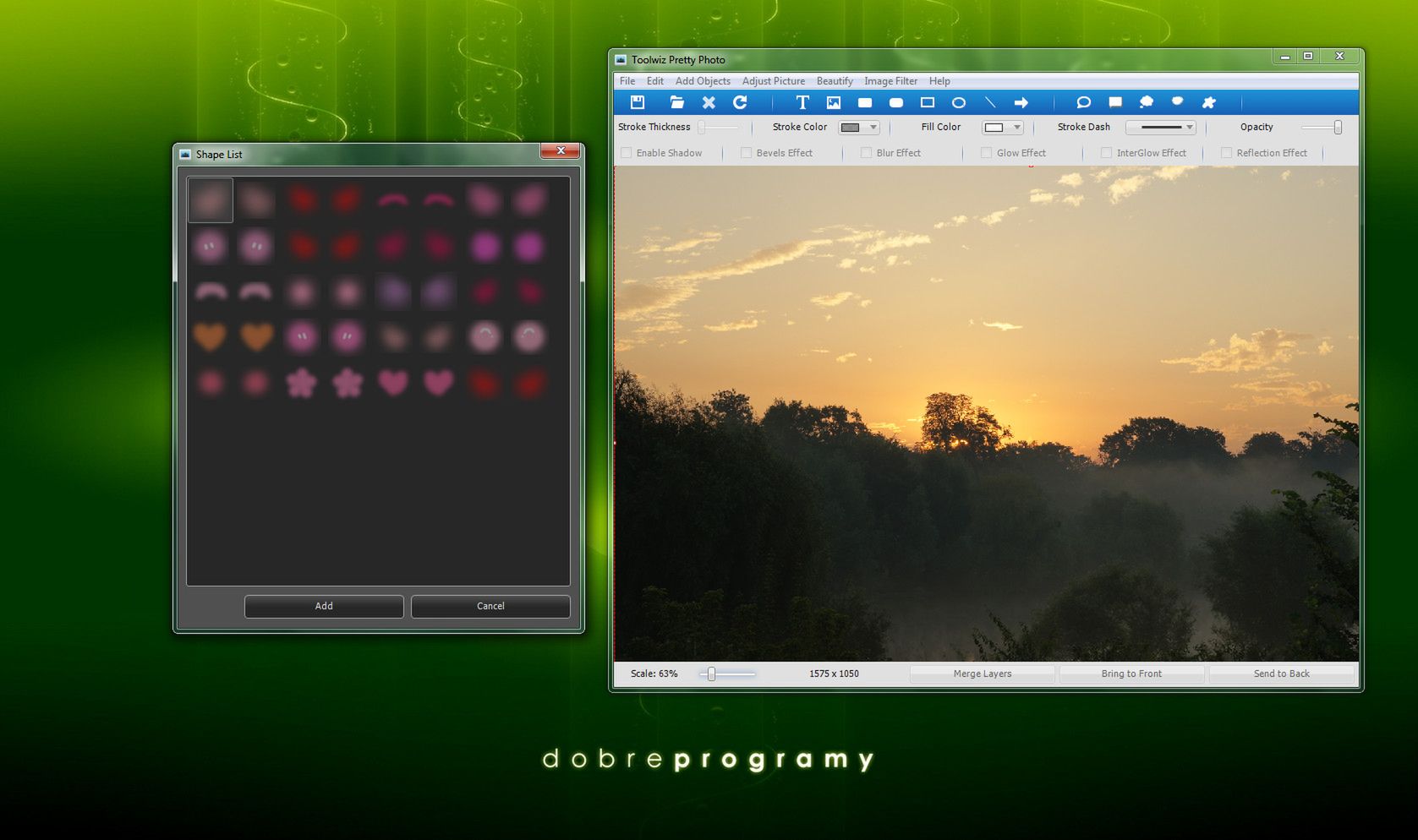Image resolution: width=1418 pixels, height=840 pixels.
Task: Click the circular refresh arrow icon
Action: click(740, 102)
